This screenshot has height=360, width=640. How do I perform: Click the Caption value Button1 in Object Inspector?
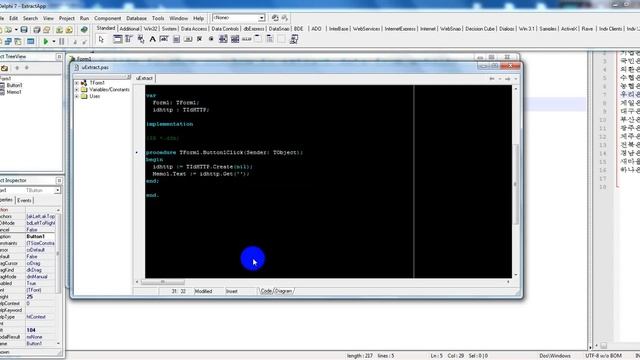pos(40,236)
